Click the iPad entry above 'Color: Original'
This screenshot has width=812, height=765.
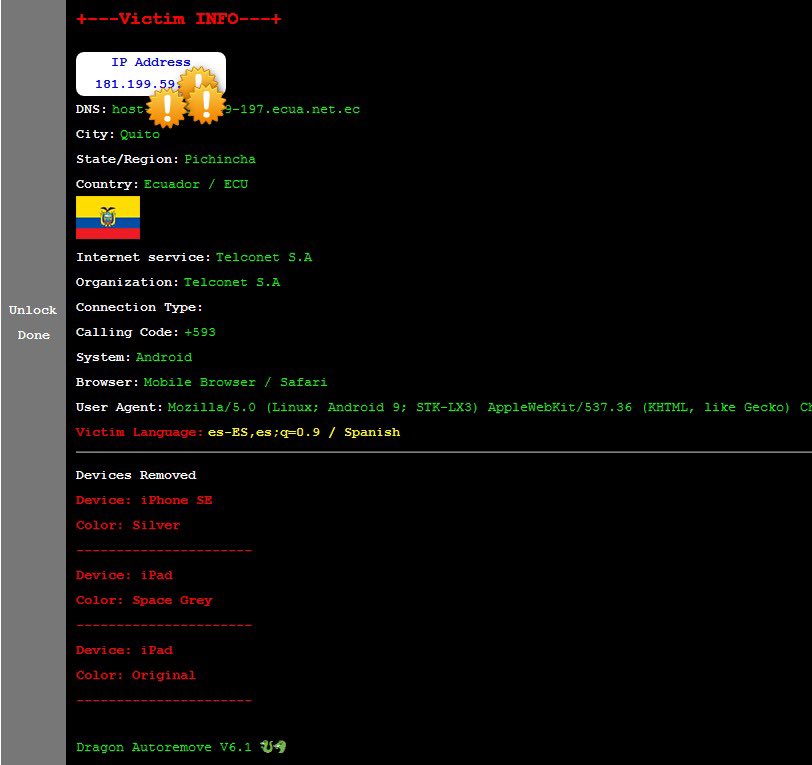124,650
